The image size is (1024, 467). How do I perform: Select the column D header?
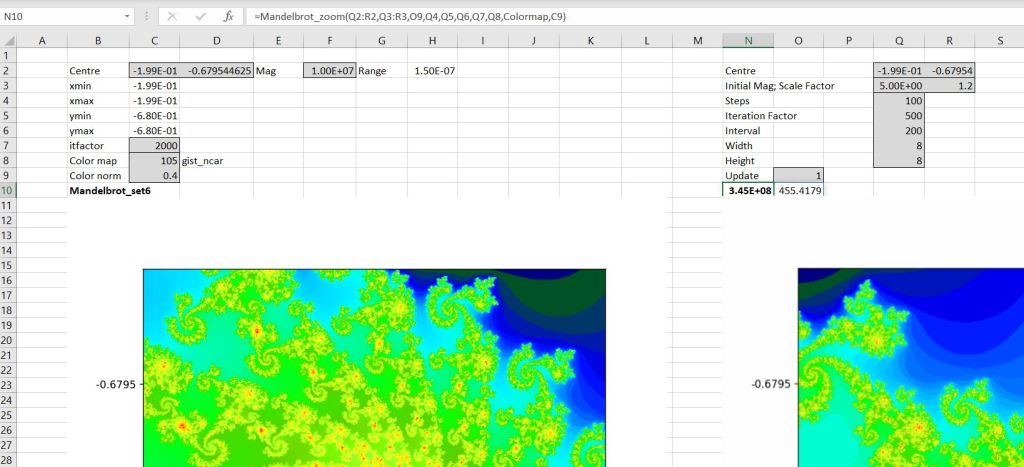pyautogui.click(x=217, y=40)
